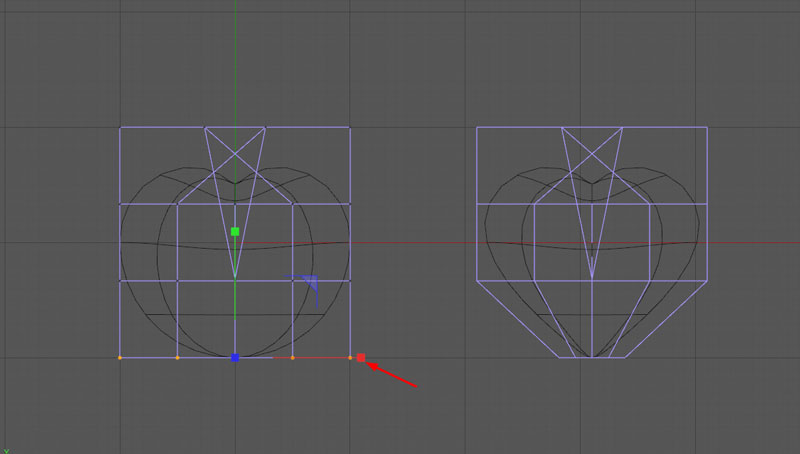The width and height of the screenshot is (800, 454).
Task: Click top-left corner of the left lattice cage
Action: (120, 127)
